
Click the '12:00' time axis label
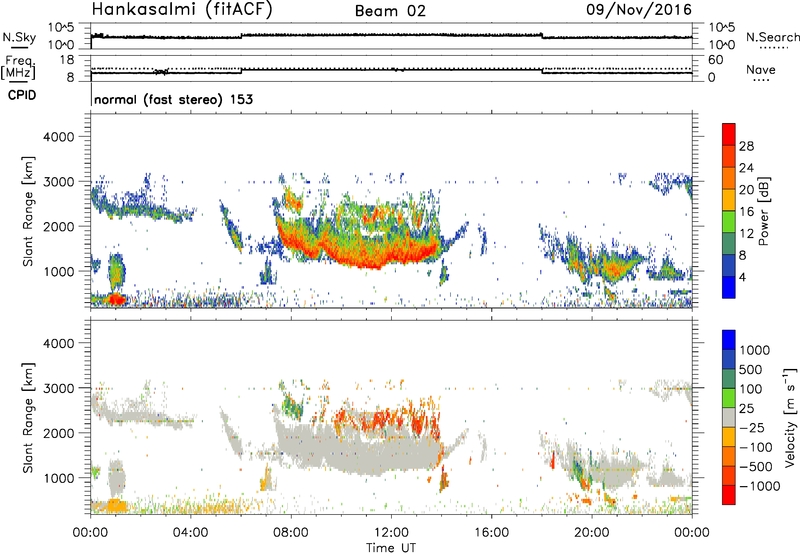click(x=391, y=533)
